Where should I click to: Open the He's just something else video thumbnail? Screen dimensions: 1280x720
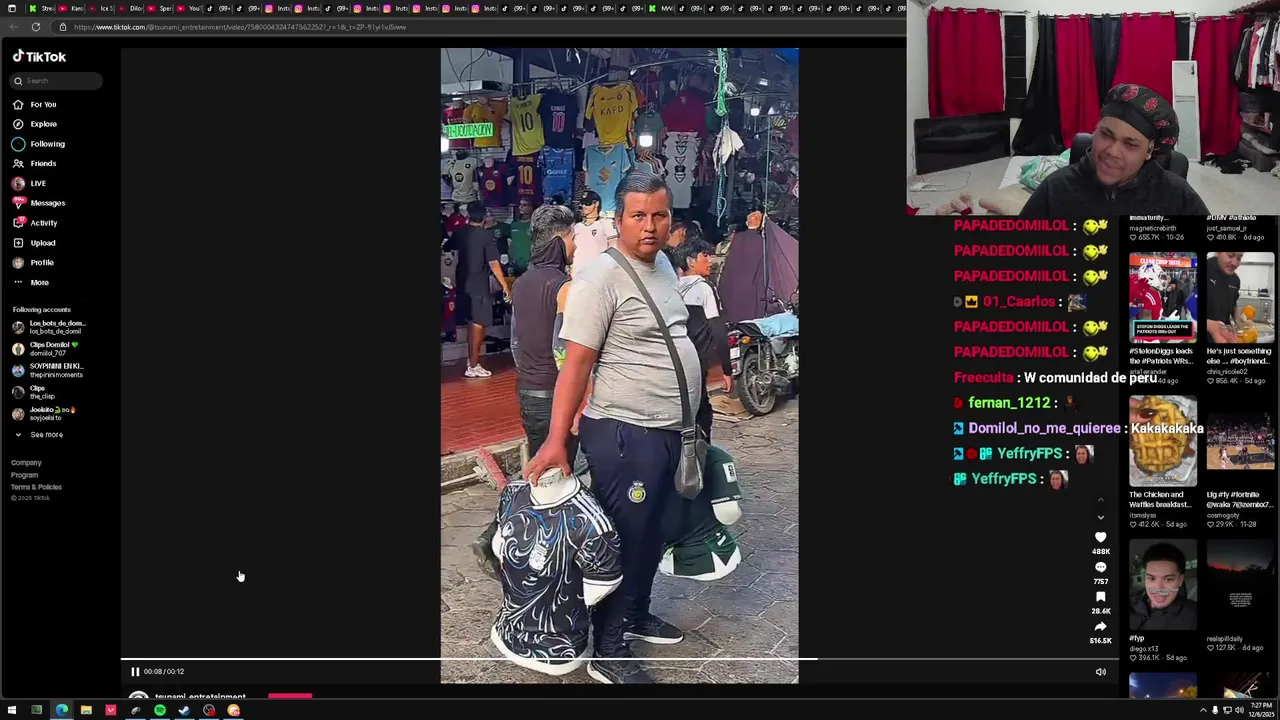click(x=1240, y=298)
